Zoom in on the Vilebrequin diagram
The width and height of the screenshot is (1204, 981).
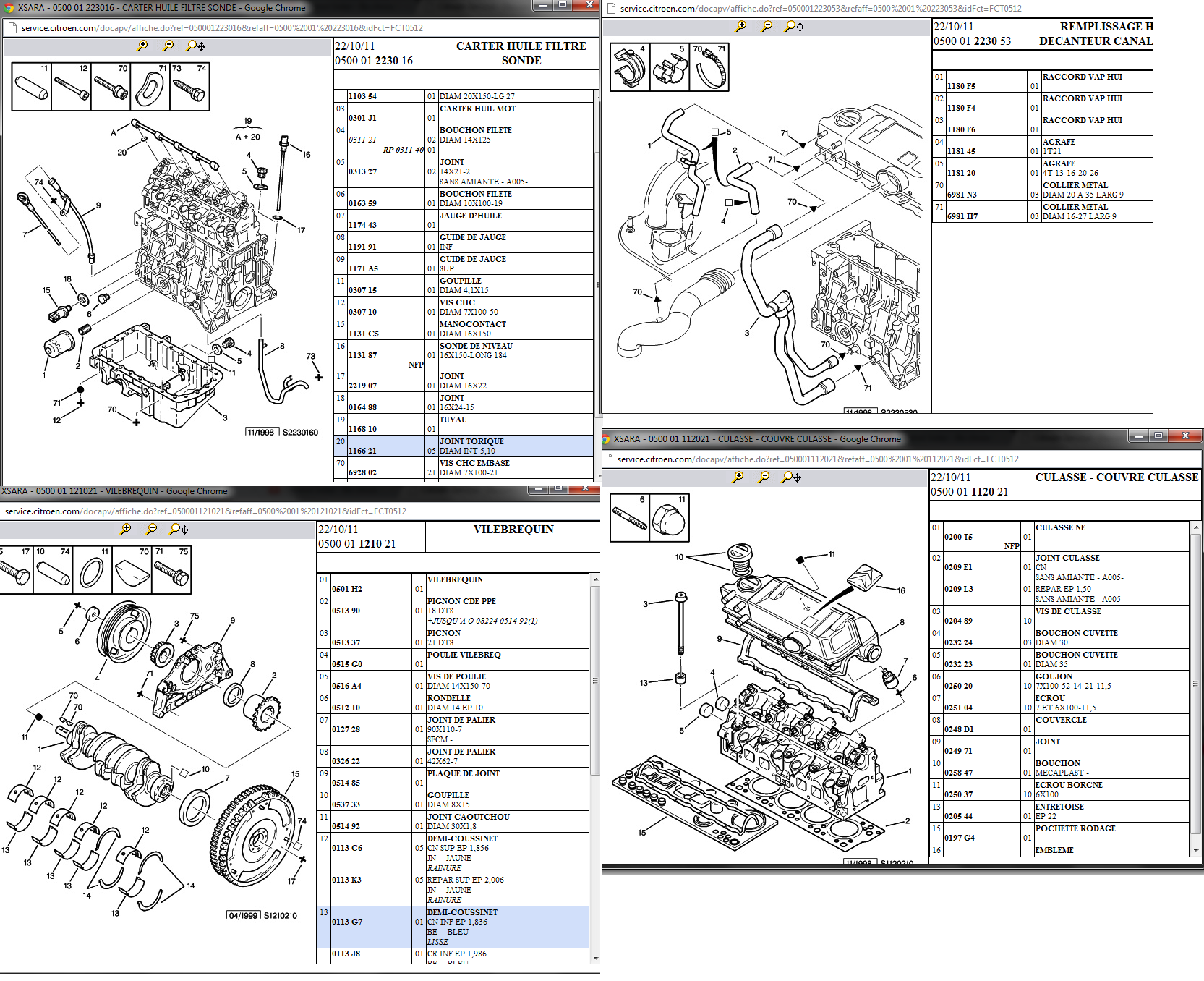[125, 529]
